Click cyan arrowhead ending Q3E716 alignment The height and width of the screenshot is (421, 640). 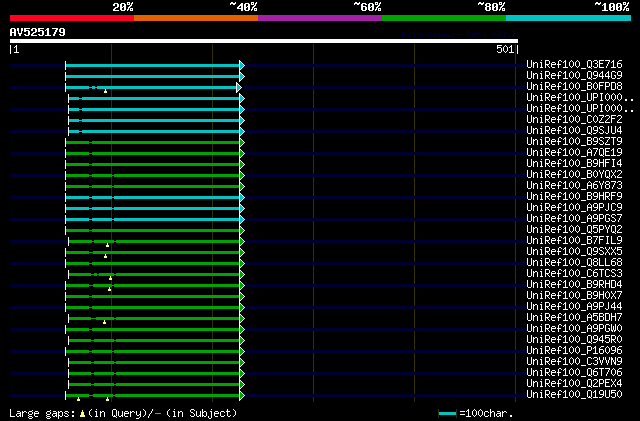point(242,65)
